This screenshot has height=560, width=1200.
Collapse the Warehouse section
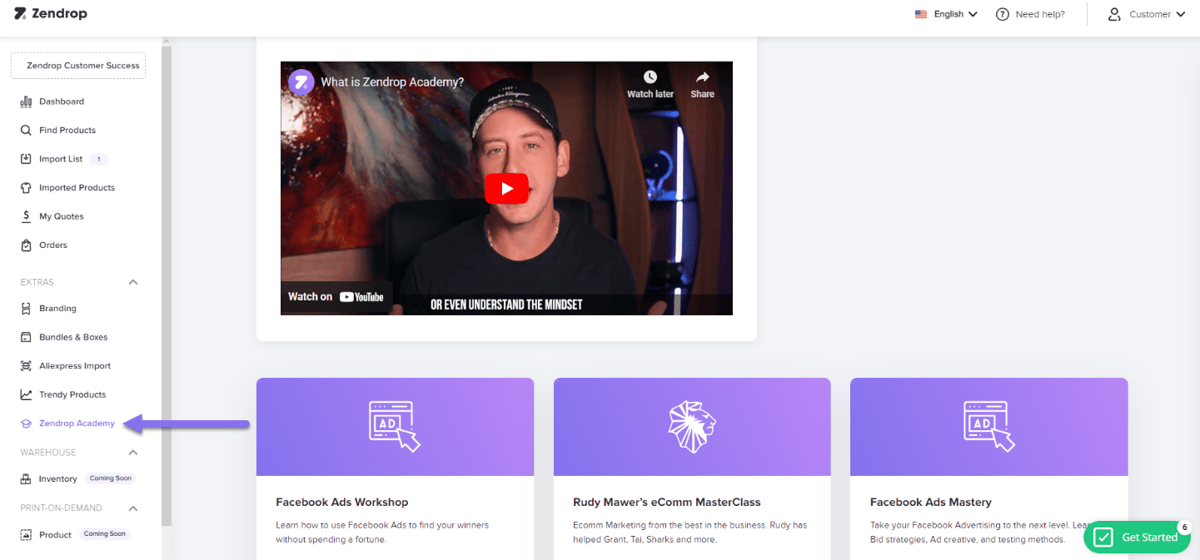[x=133, y=452]
